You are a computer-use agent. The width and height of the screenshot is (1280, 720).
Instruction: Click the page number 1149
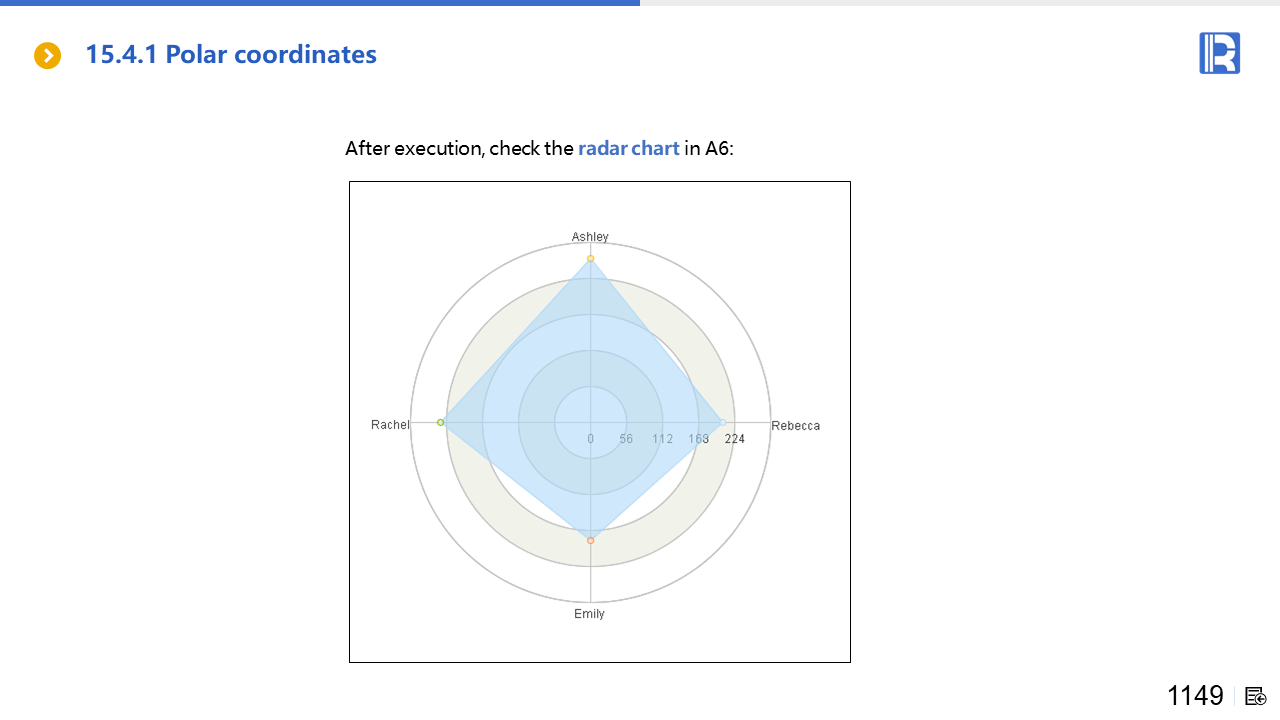pos(1195,696)
